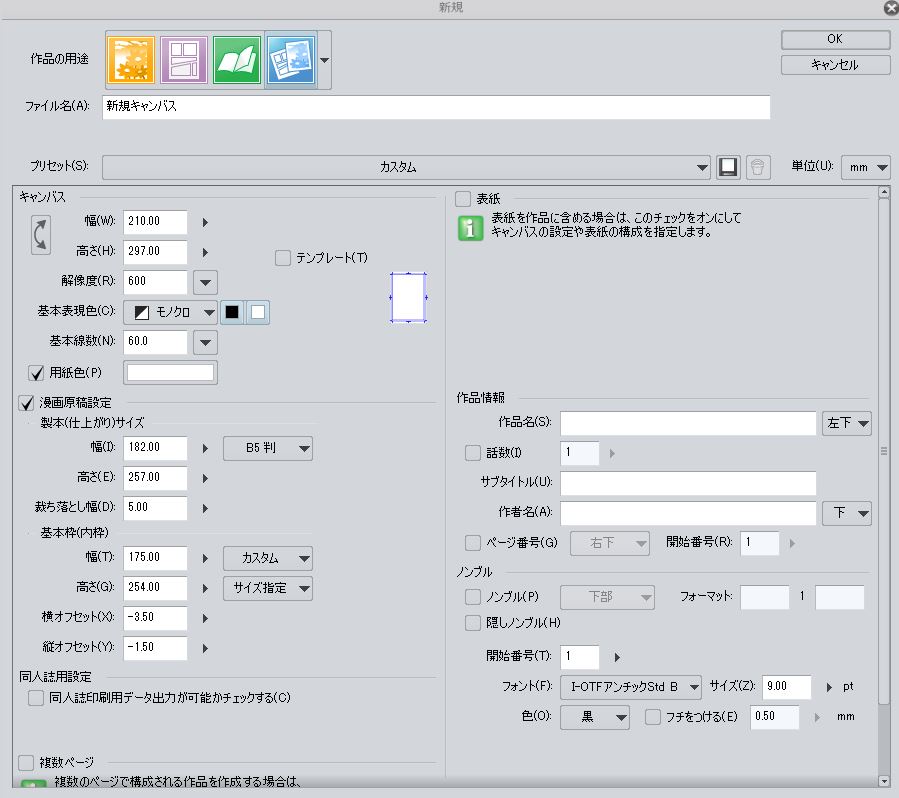Click the キャンセル button
The image size is (899, 798).
click(835, 64)
